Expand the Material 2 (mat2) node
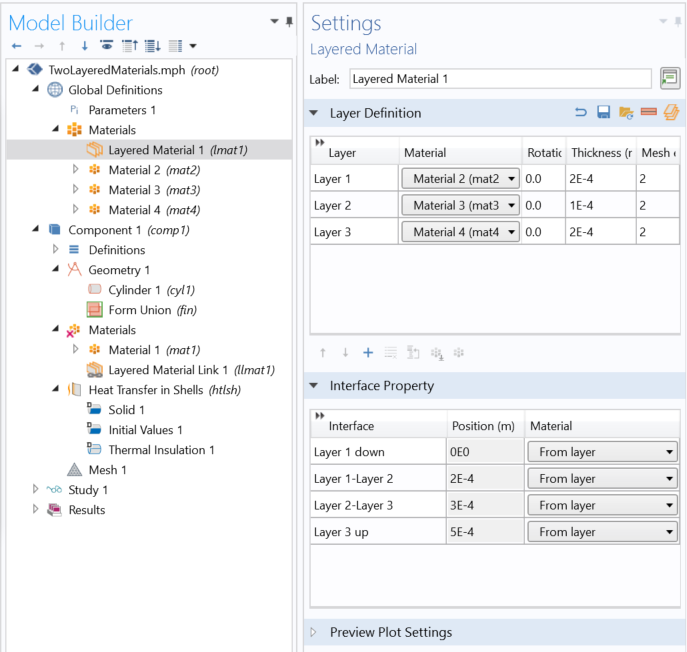Viewport: 687px width, 652px height. coord(75,170)
